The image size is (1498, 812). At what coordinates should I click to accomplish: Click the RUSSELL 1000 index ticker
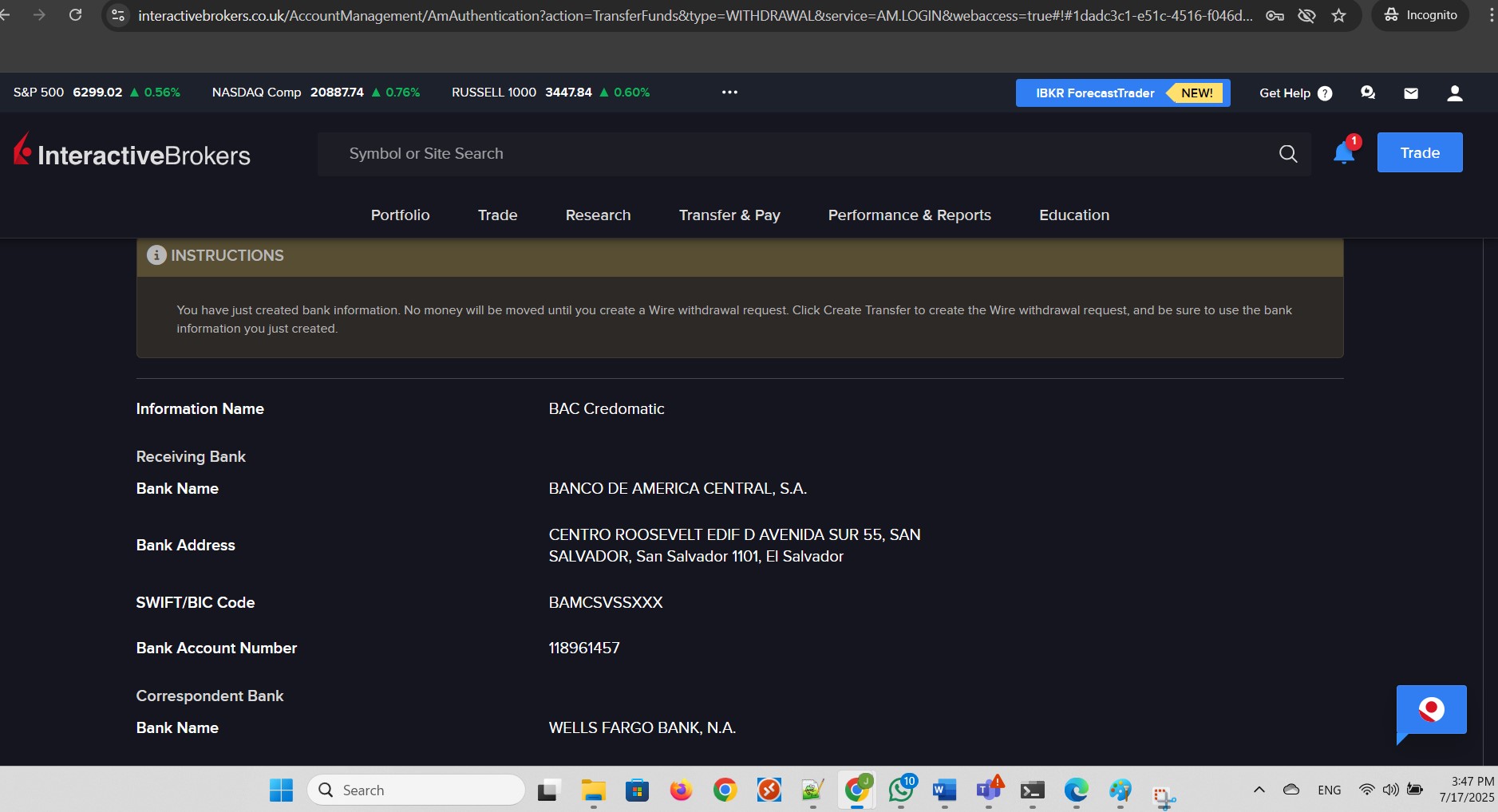click(551, 93)
